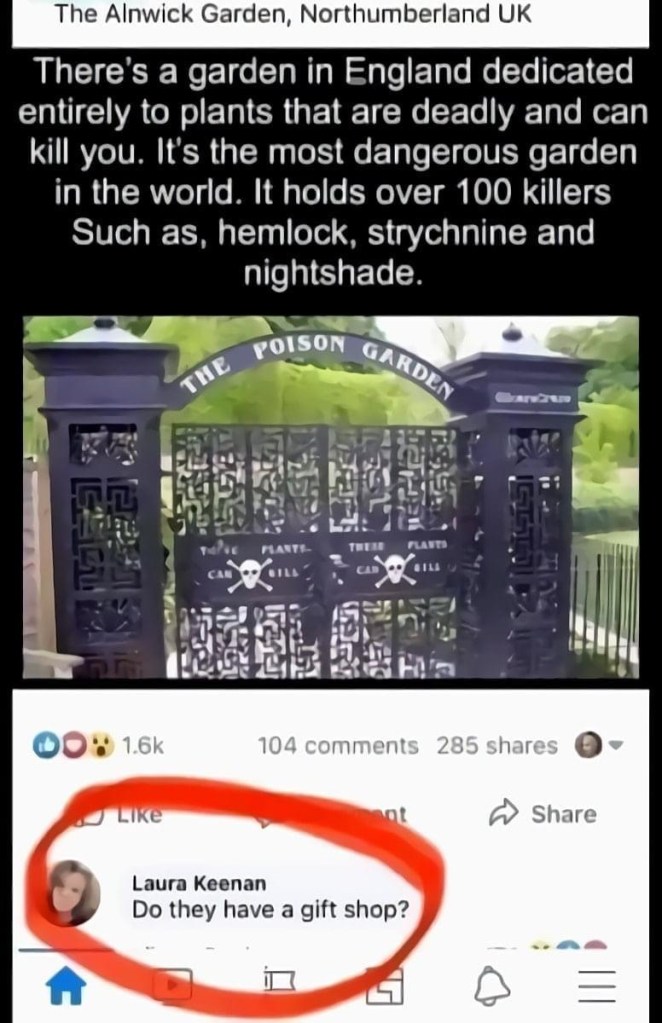
Task: Go to the Home feed tab
Action: (x=67, y=985)
